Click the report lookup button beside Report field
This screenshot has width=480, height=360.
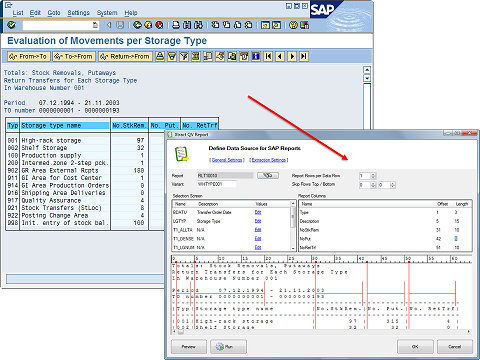(268, 175)
